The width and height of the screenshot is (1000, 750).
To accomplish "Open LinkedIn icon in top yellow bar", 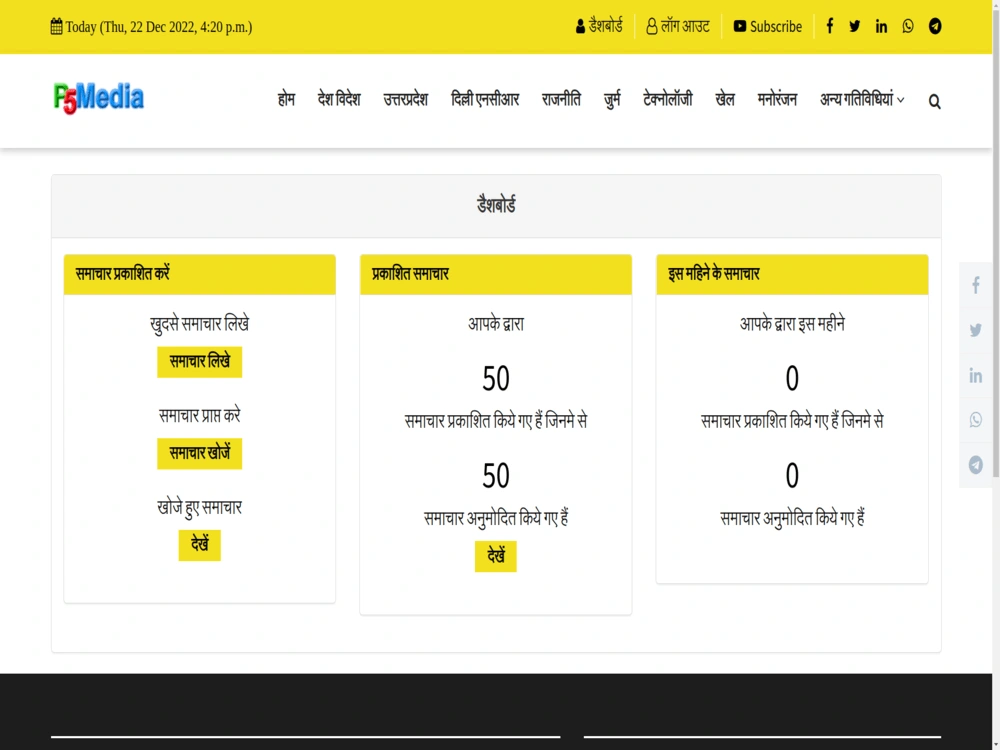I will click(x=881, y=26).
